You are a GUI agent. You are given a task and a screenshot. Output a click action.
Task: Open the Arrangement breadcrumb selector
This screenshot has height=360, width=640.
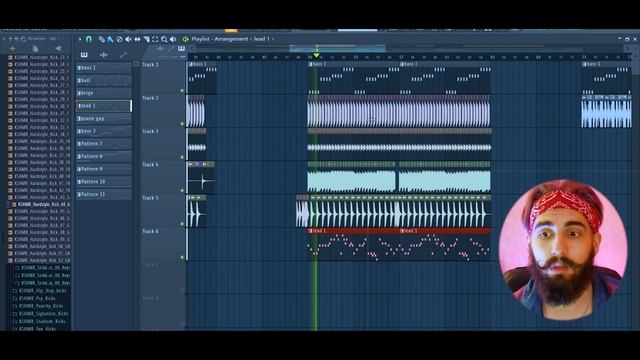point(231,39)
